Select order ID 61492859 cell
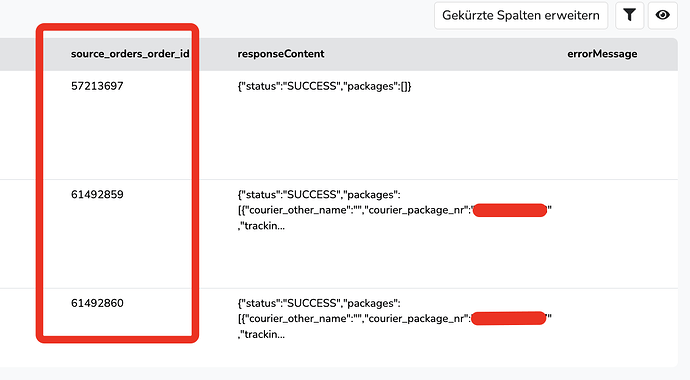 (97, 194)
